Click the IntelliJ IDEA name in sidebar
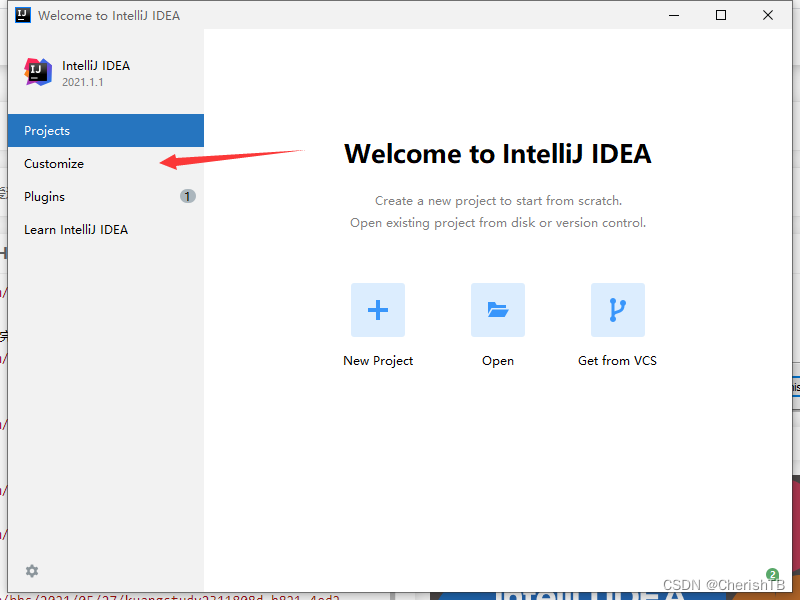The height and width of the screenshot is (600, 800). tap(96, 66)
